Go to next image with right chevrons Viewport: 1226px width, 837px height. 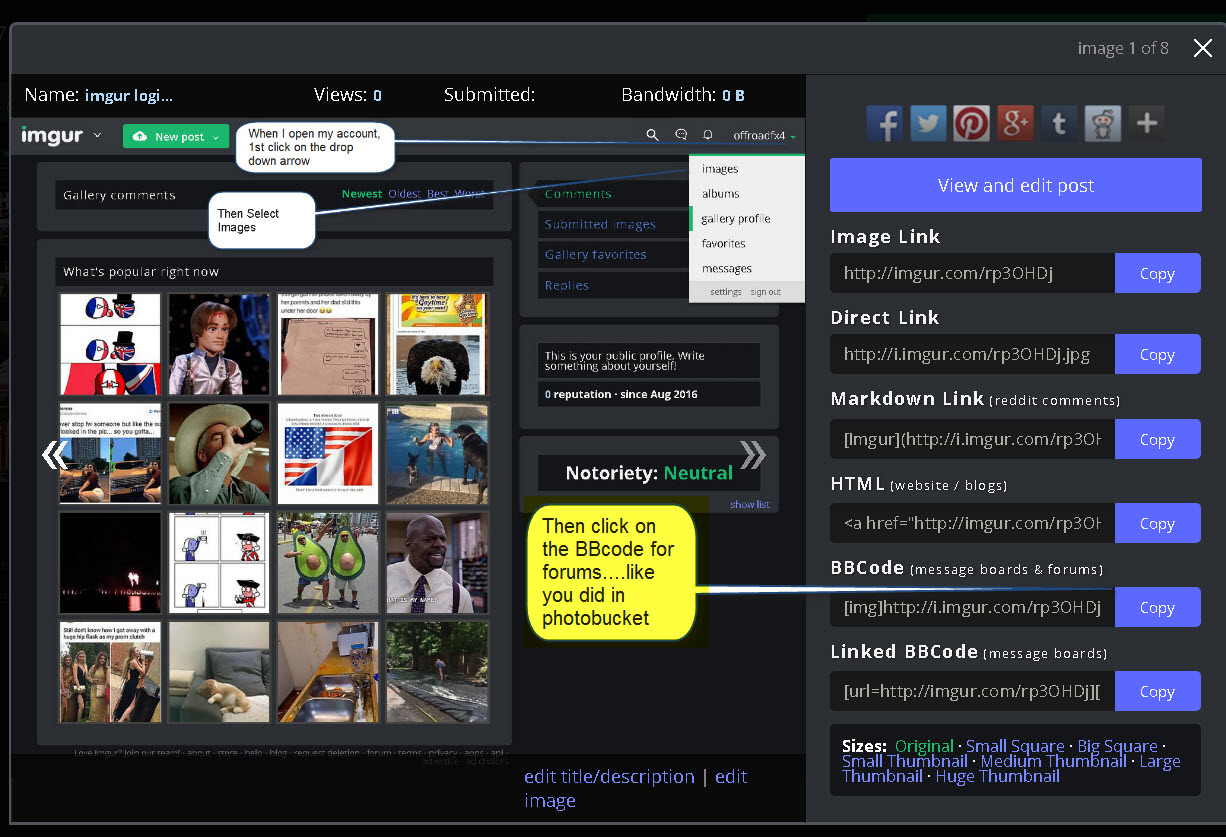coord(753,455)
